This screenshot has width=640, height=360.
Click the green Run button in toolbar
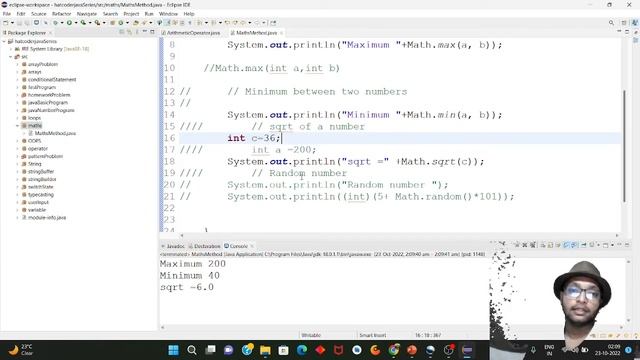pos(69,23)
